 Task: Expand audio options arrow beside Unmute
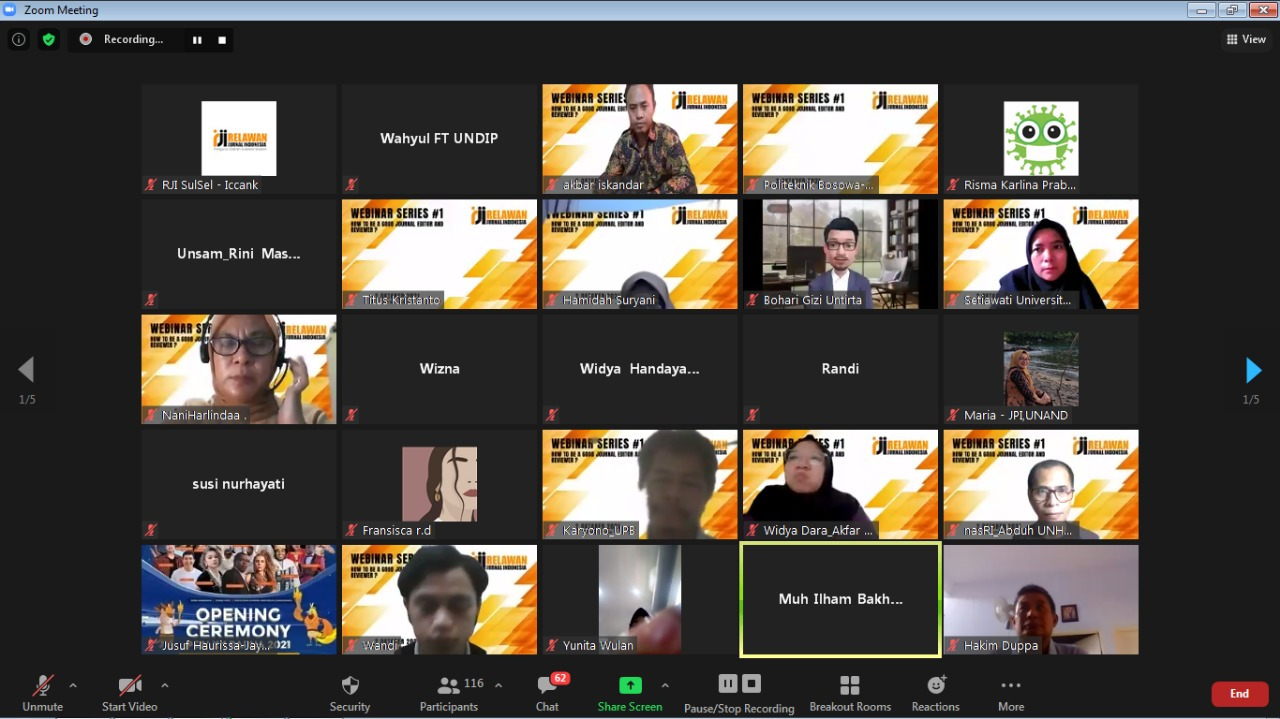click(x=73, y=686)
